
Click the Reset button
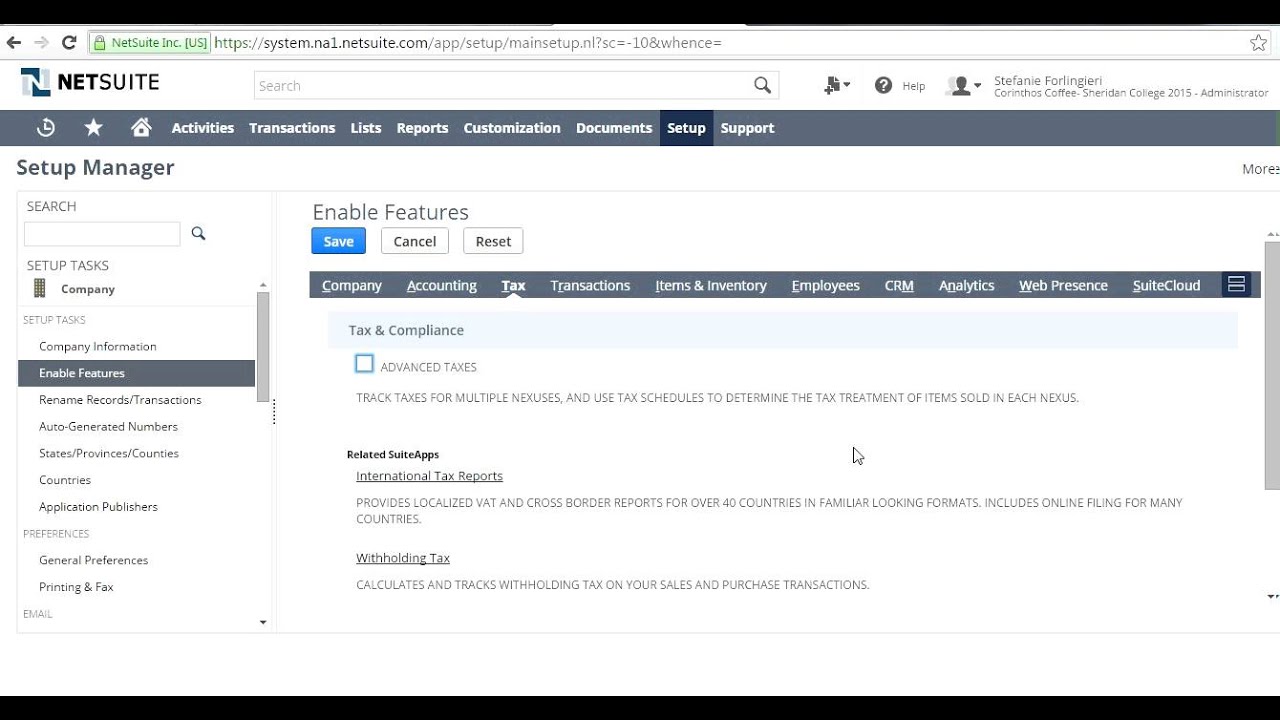tap(493, 241)
